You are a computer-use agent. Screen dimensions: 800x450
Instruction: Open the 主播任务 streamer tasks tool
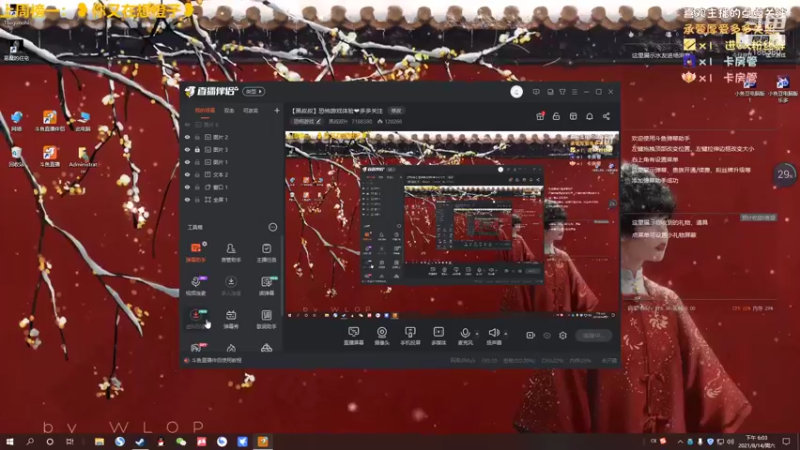(x=266, y=253)
